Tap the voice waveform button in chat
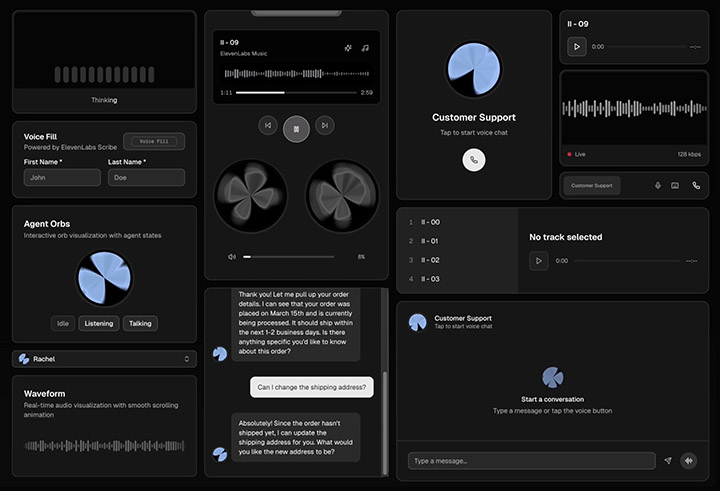Screen dimensions: 720x491 pos(688,461)
